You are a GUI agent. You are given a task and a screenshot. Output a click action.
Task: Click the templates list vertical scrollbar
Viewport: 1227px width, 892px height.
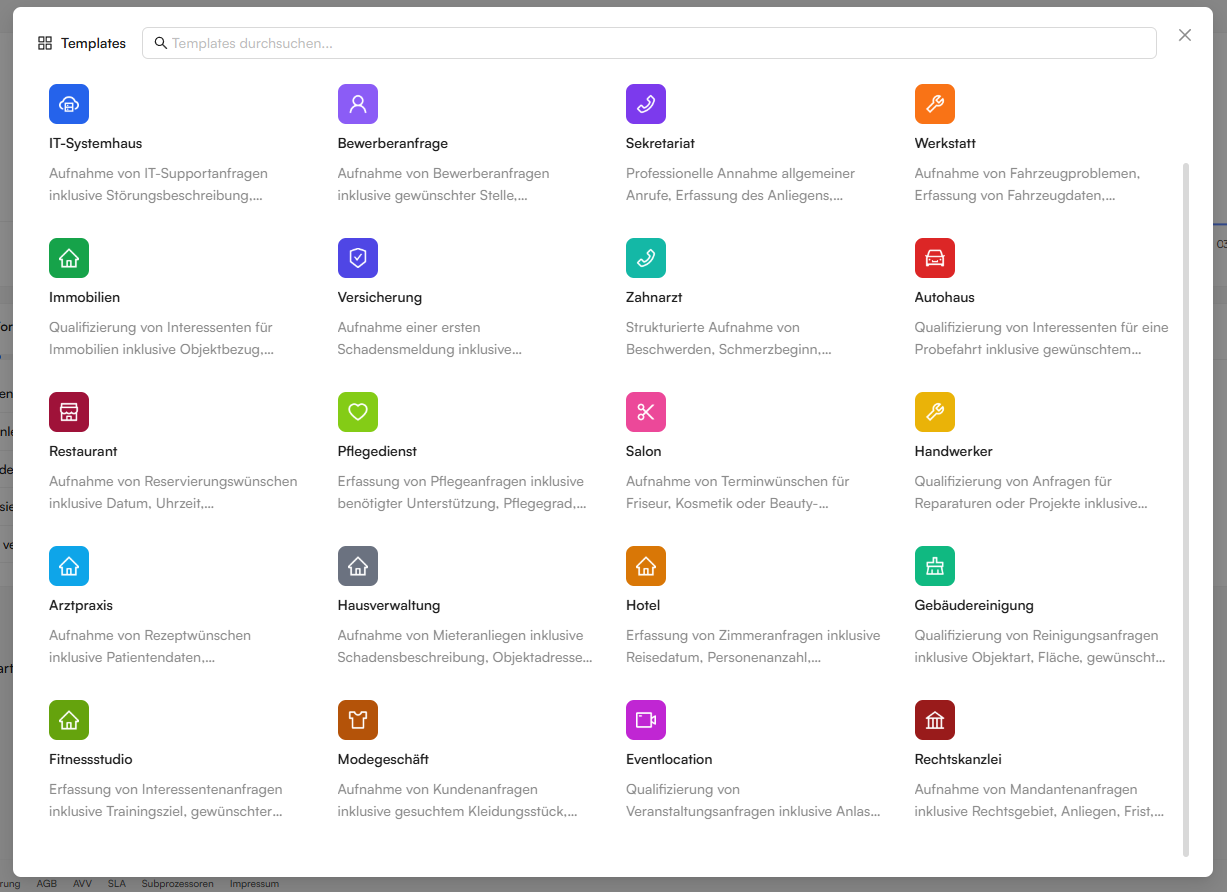coord(1186,510)
